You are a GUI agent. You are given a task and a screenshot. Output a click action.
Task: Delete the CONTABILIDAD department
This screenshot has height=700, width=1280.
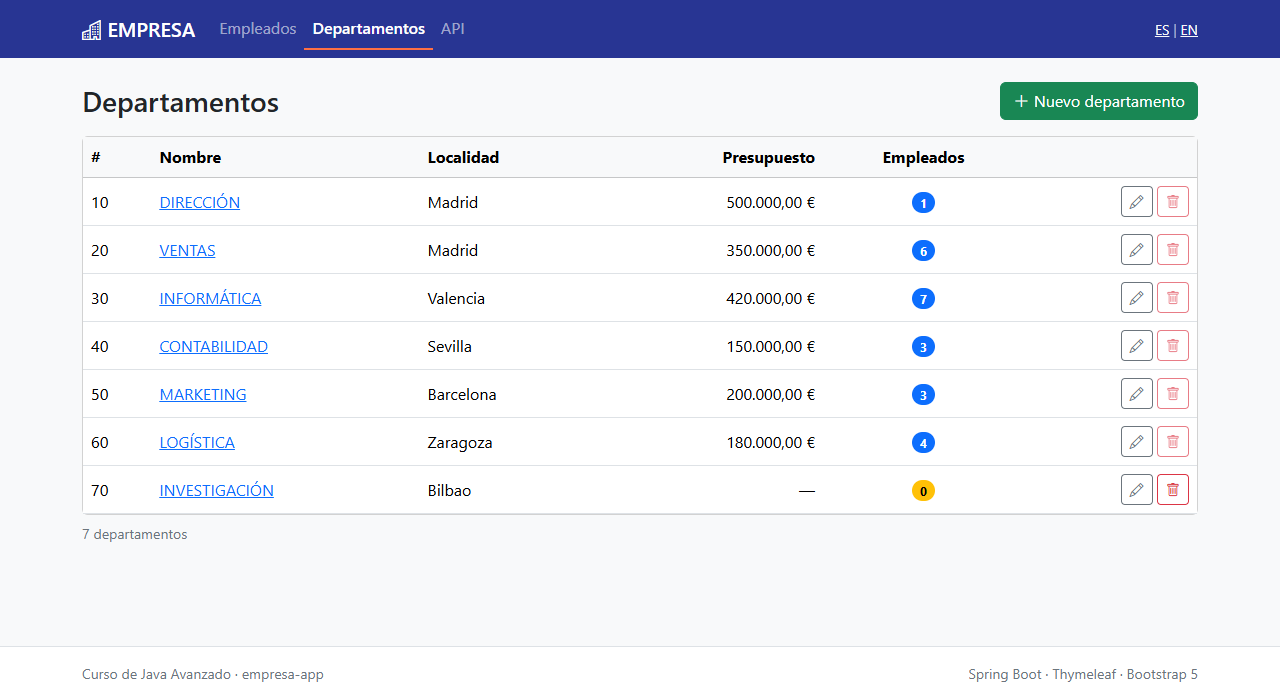pos(1173,346)
